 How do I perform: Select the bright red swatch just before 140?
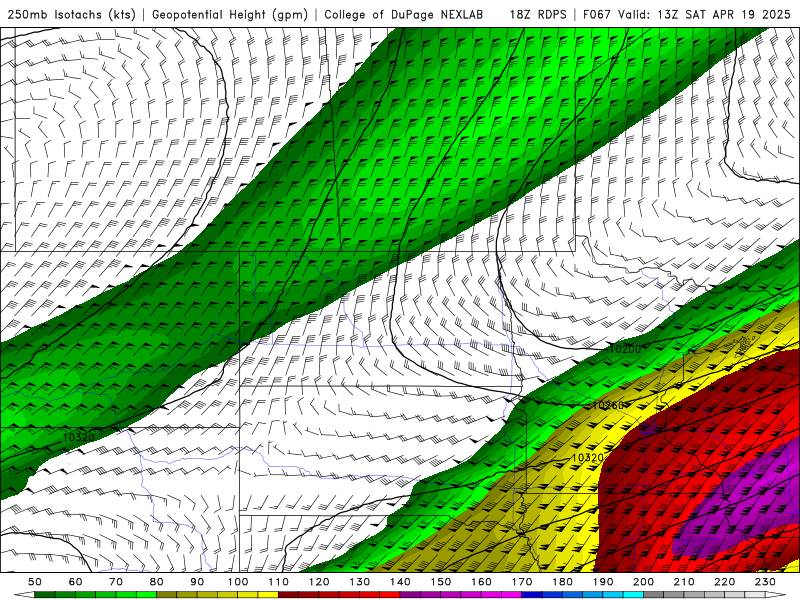click(390, 594)
